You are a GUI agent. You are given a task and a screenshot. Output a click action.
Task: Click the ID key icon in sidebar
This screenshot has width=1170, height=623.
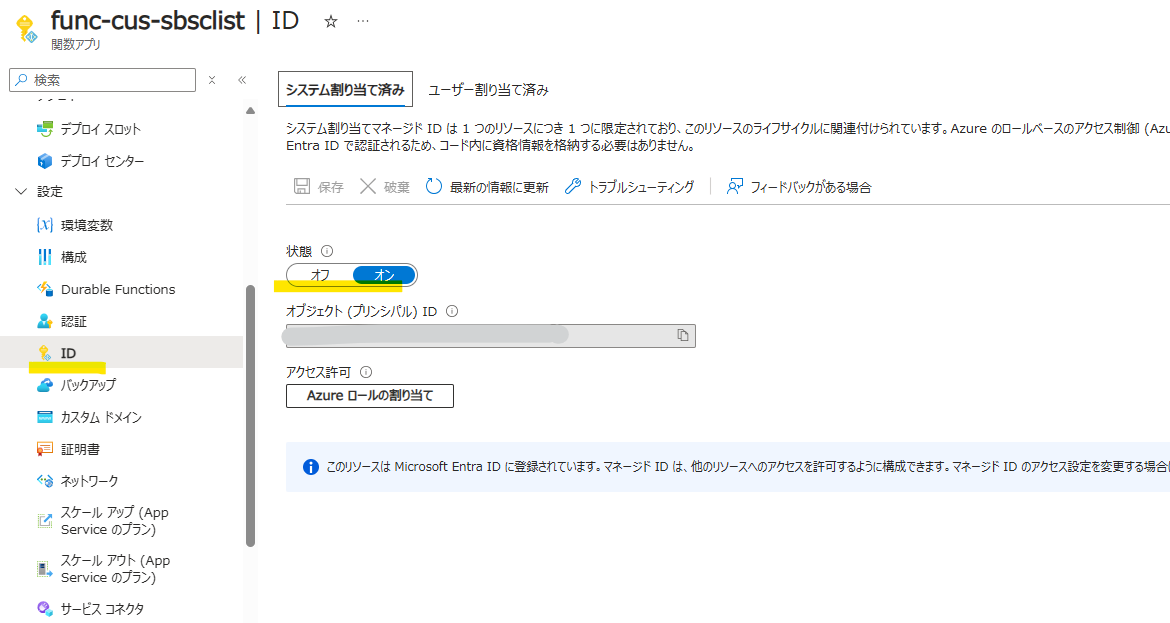45,353
